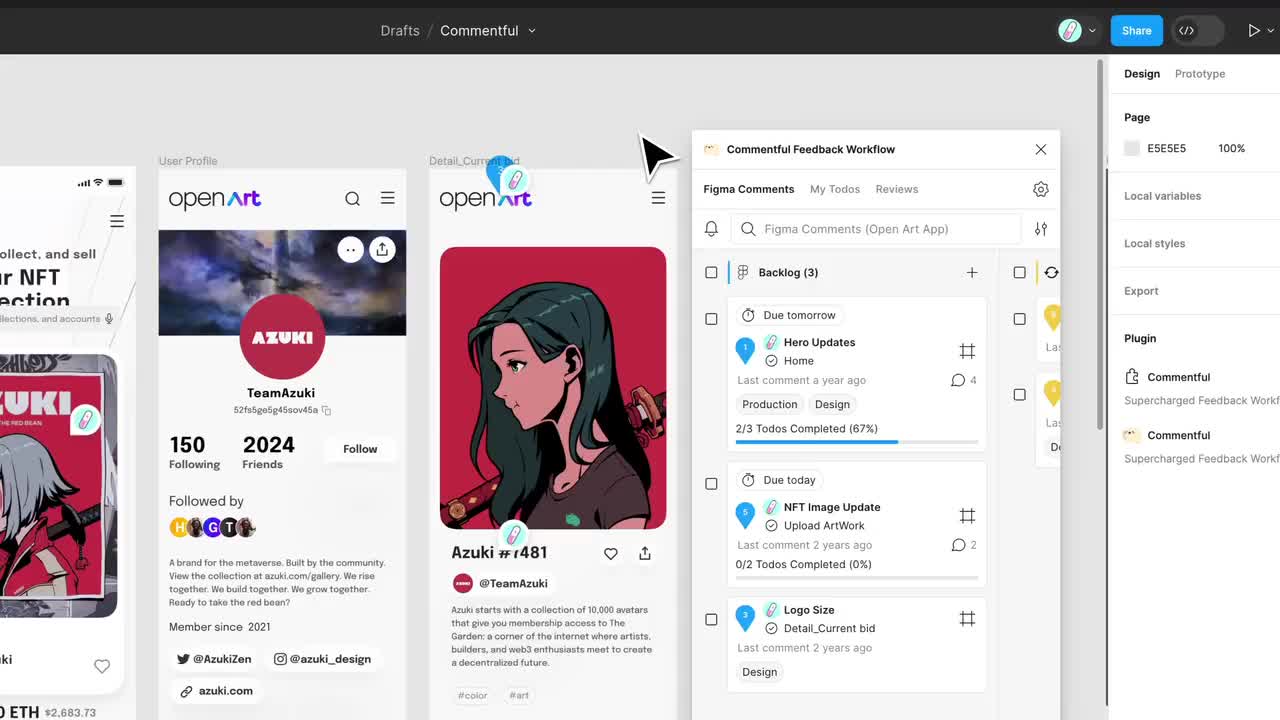
Task: Open the comment count icon on Hero Updates
Action: pyautogui.click(x=958, y=380)
